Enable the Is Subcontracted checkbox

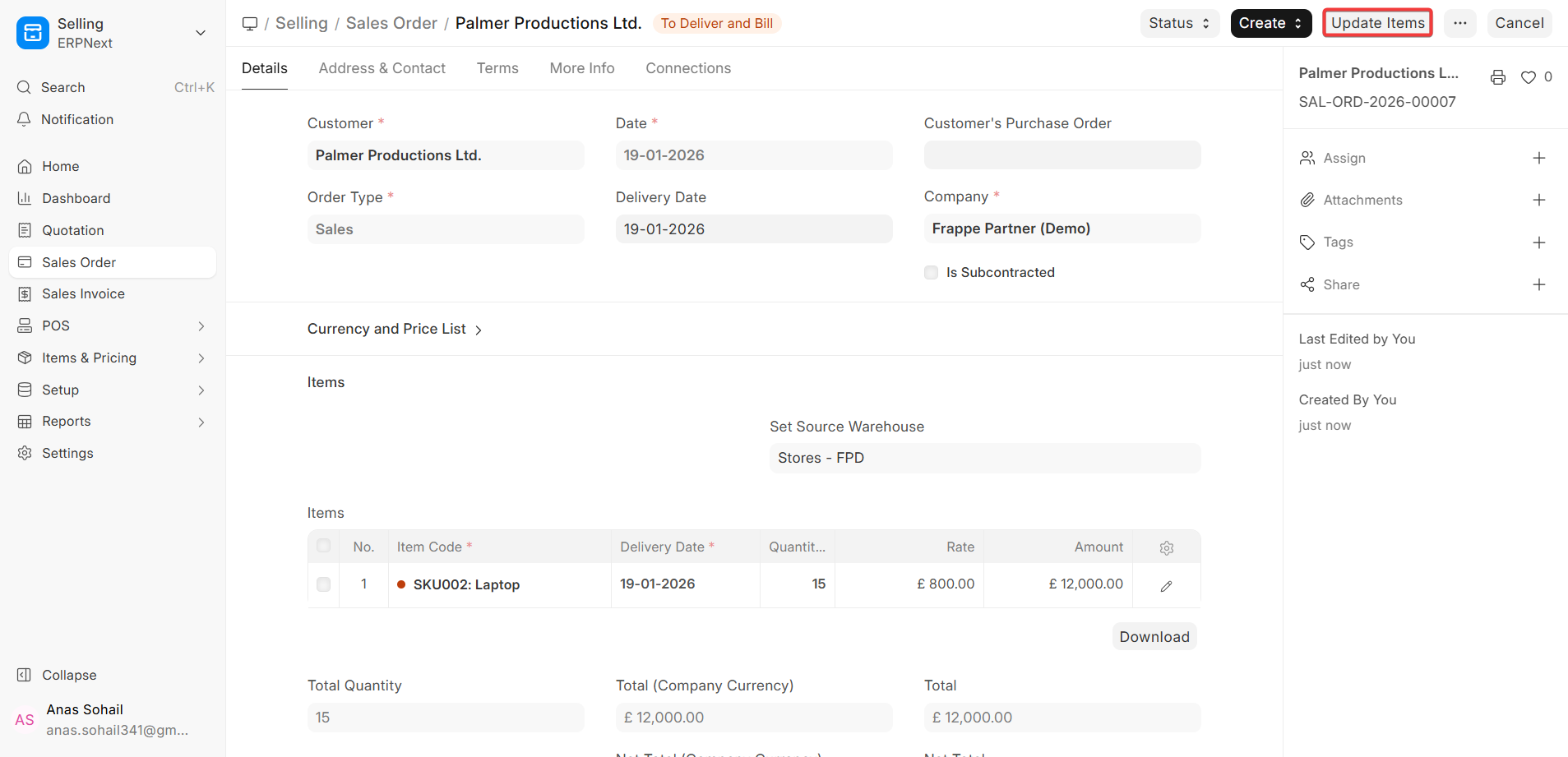coord(930,272)
